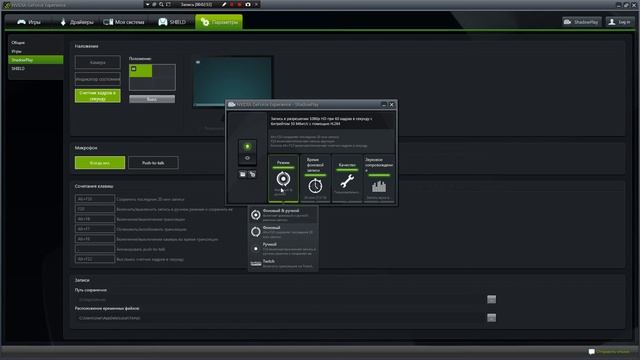640x360 pixels.
Task: Click the magnifier icon in recorder toolbar
Action: [x=161, y=4]
